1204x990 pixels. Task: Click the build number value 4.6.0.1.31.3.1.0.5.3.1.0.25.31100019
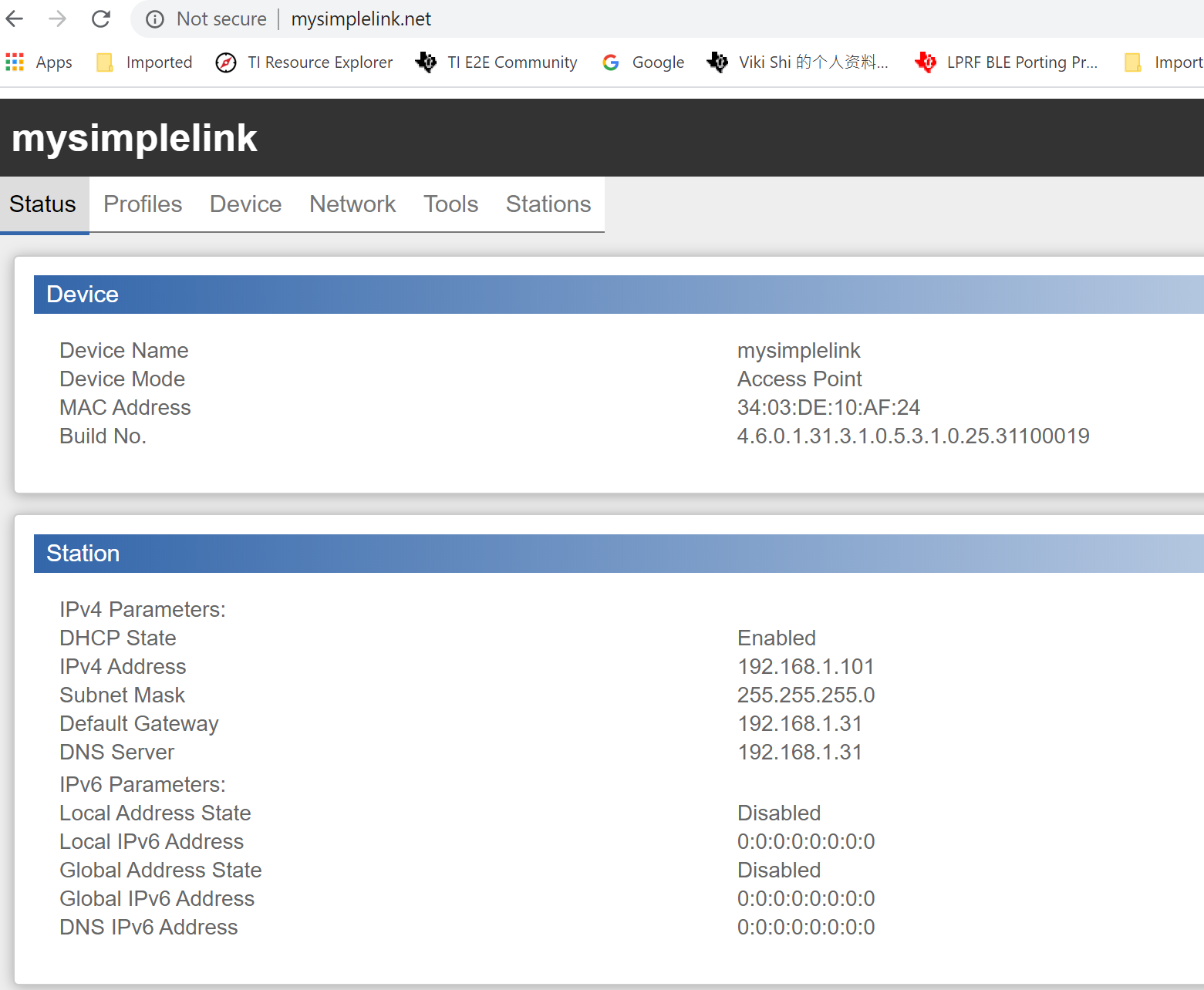(913, 436)
